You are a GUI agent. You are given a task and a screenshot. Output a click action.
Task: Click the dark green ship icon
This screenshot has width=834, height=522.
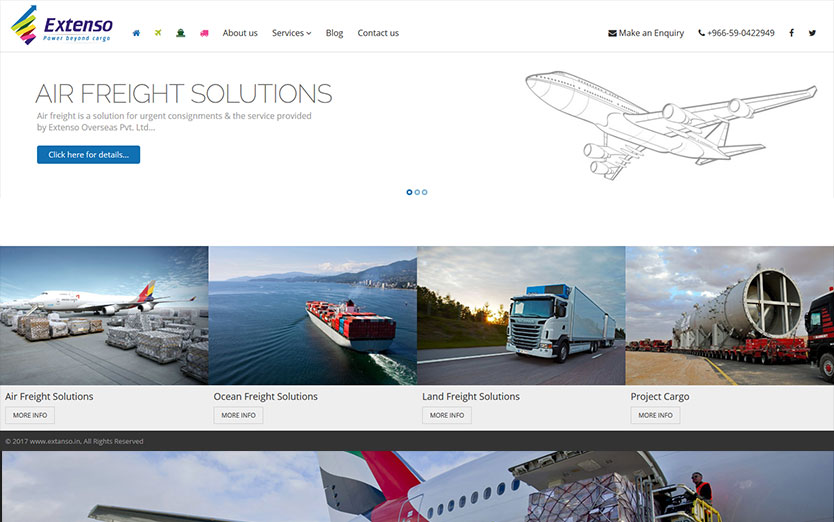coord(181,33)
